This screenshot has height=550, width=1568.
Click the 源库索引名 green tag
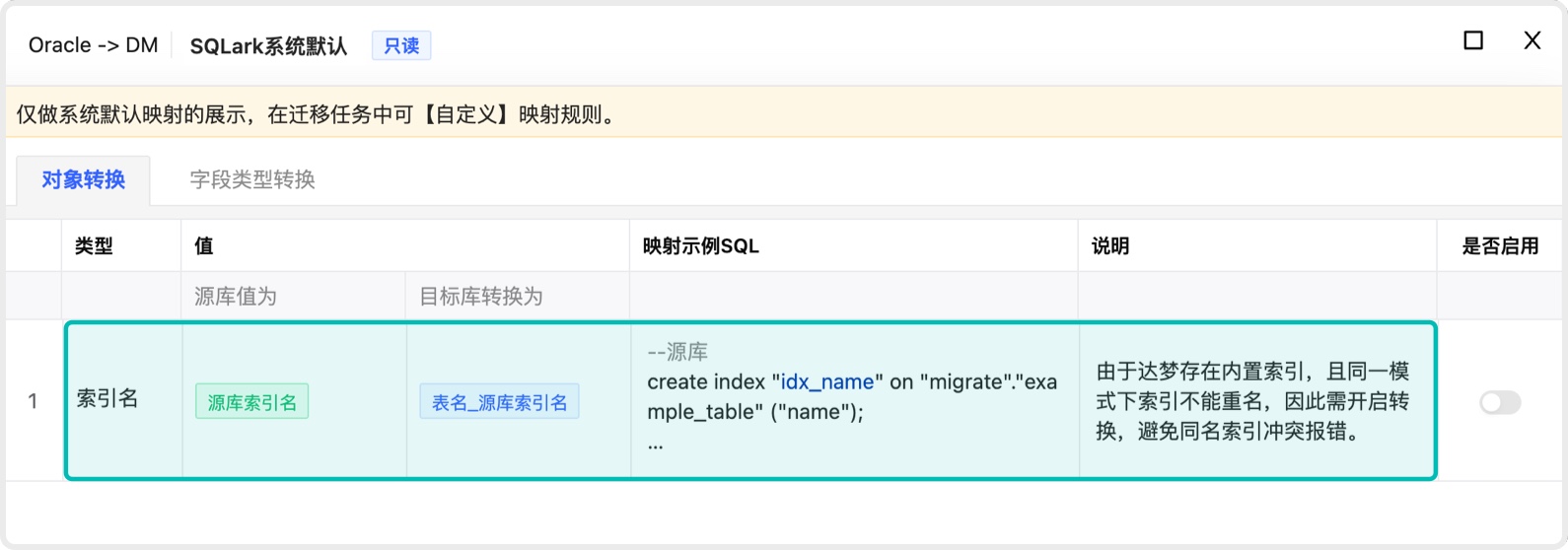(251, 402)
